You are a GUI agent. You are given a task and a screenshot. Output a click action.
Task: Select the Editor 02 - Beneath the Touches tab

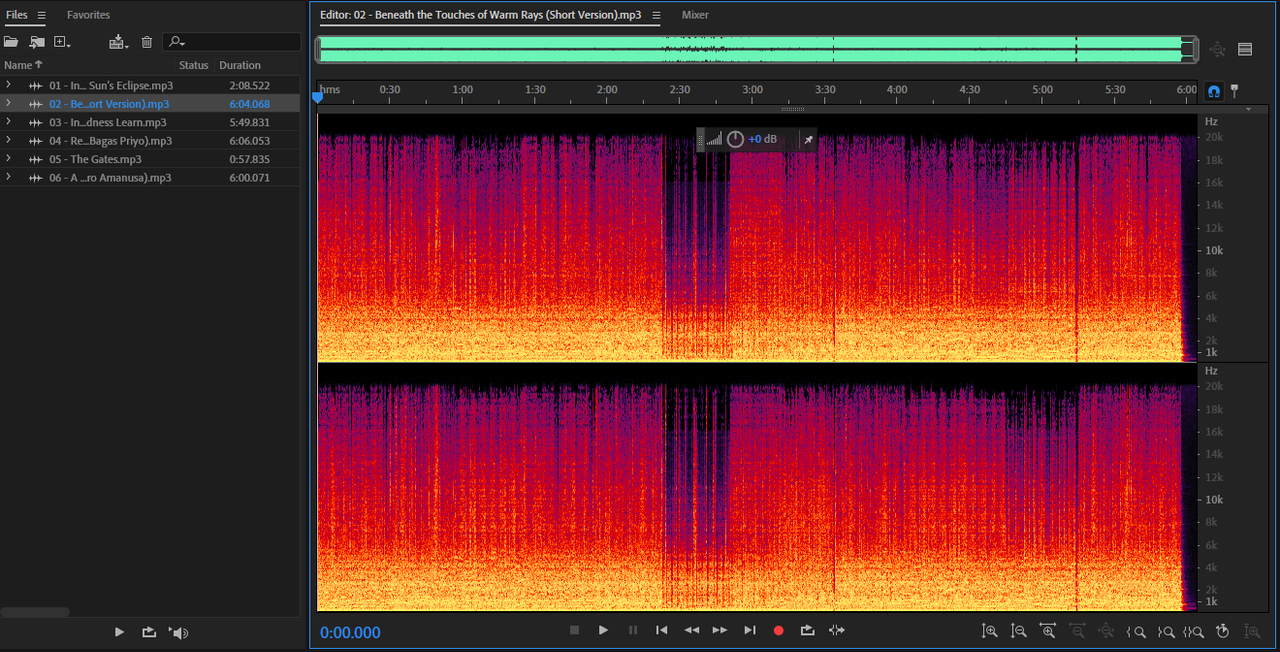tap(481, 15)
